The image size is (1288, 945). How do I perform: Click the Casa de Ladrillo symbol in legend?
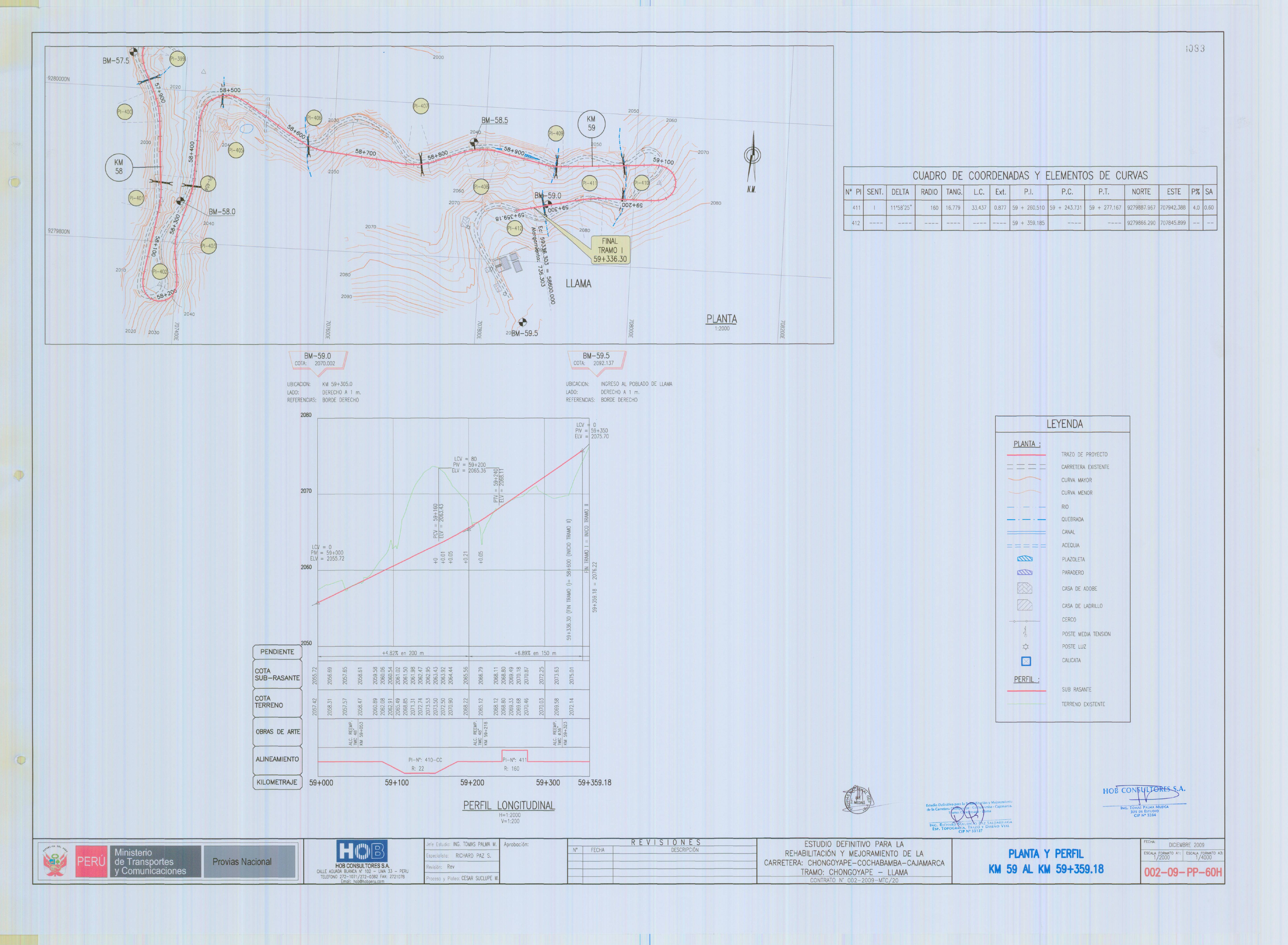(1025, 605)
